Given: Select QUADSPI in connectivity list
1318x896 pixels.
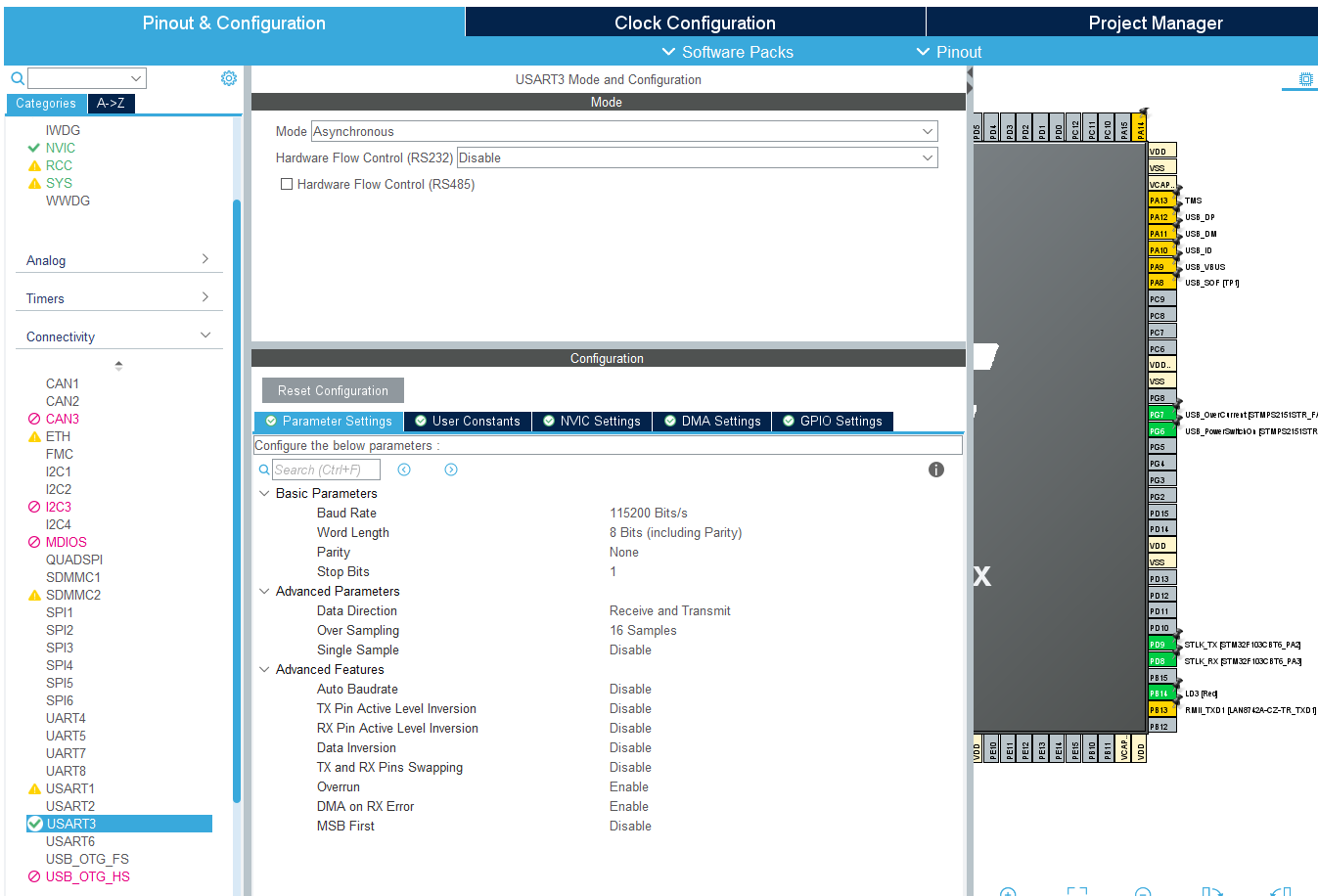Looking at the screenshot, I should click(x=74, y=560).
